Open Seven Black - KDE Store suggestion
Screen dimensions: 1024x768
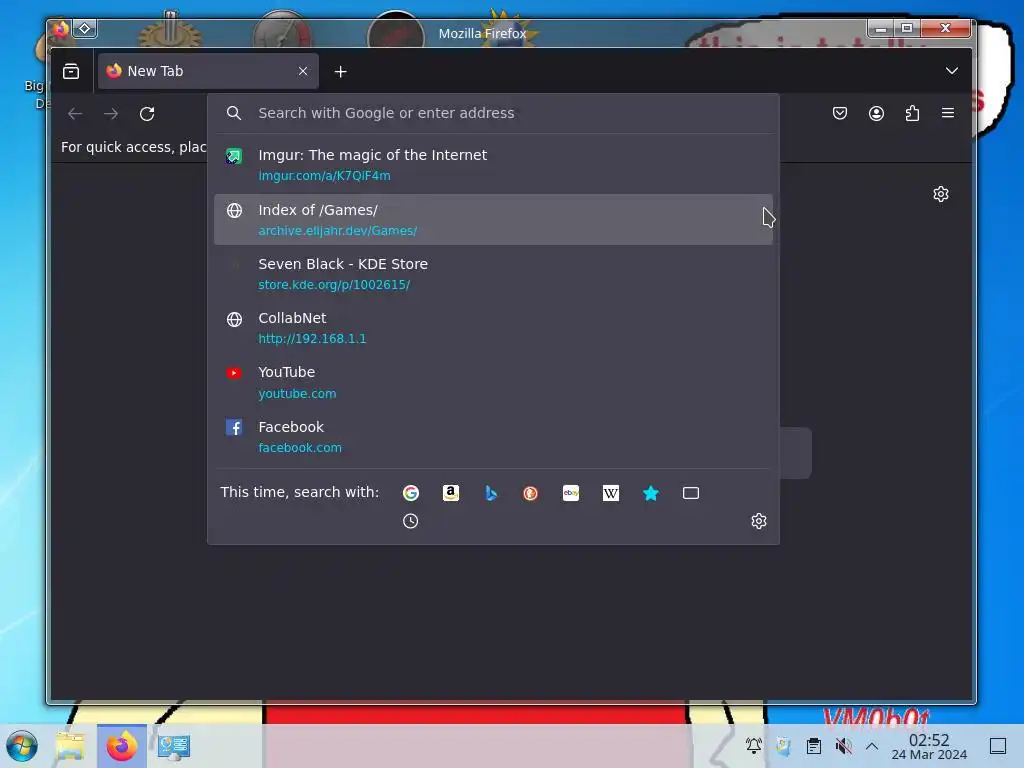493,274
